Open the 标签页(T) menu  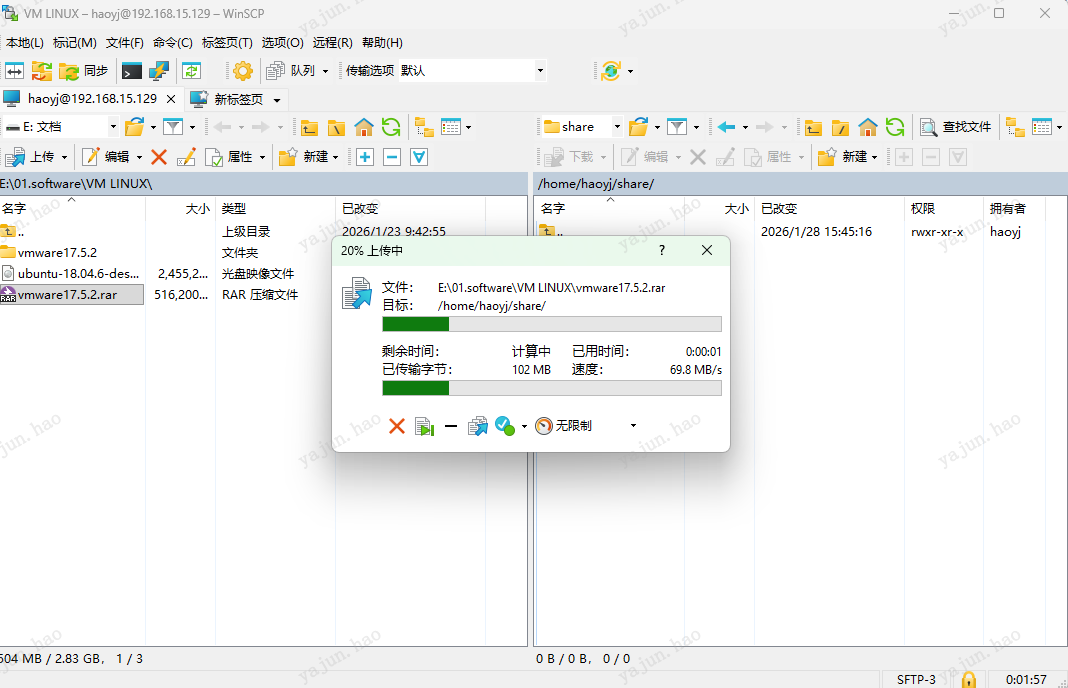pyautogui.click(x=227, y=42)
